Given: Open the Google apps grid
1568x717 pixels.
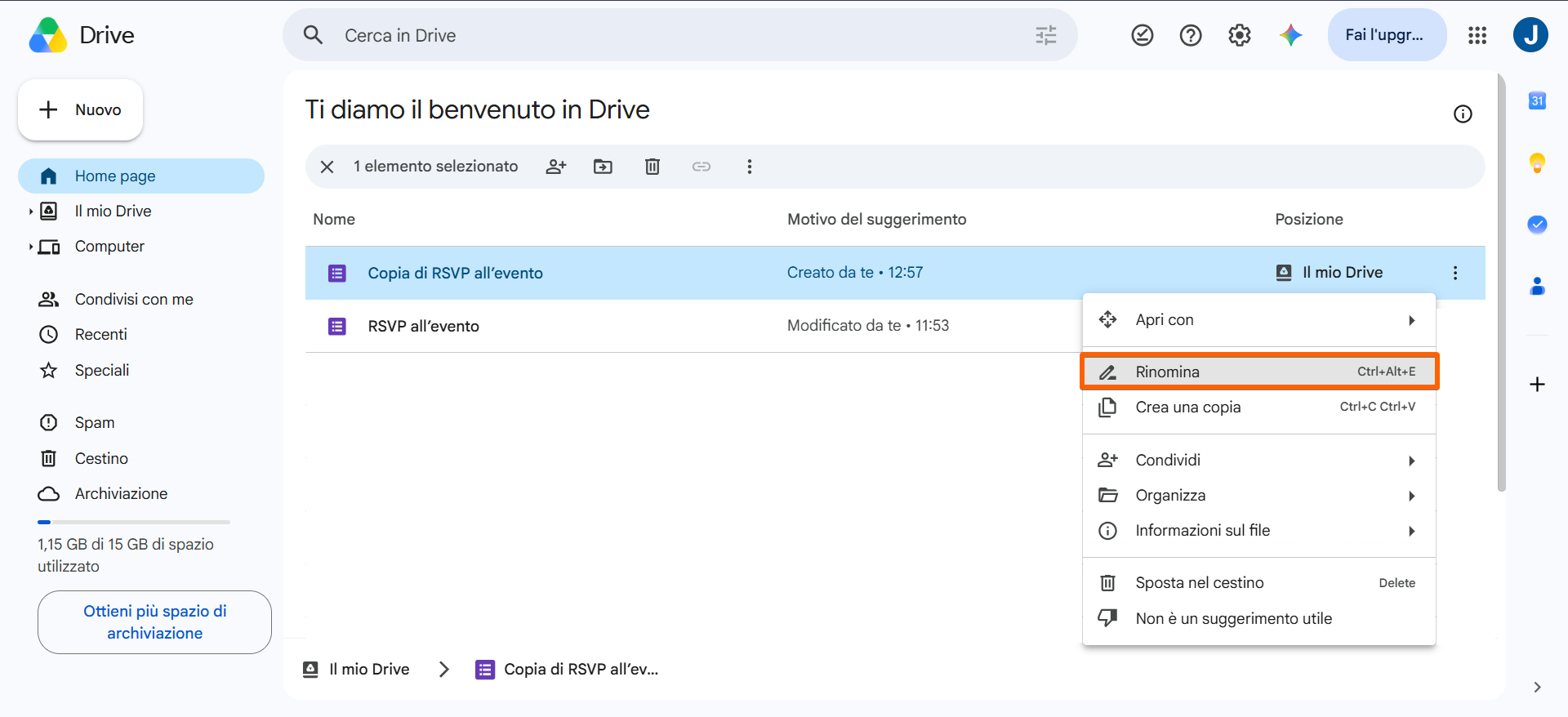Looking at the screenshot, I should click(1477, 35).
